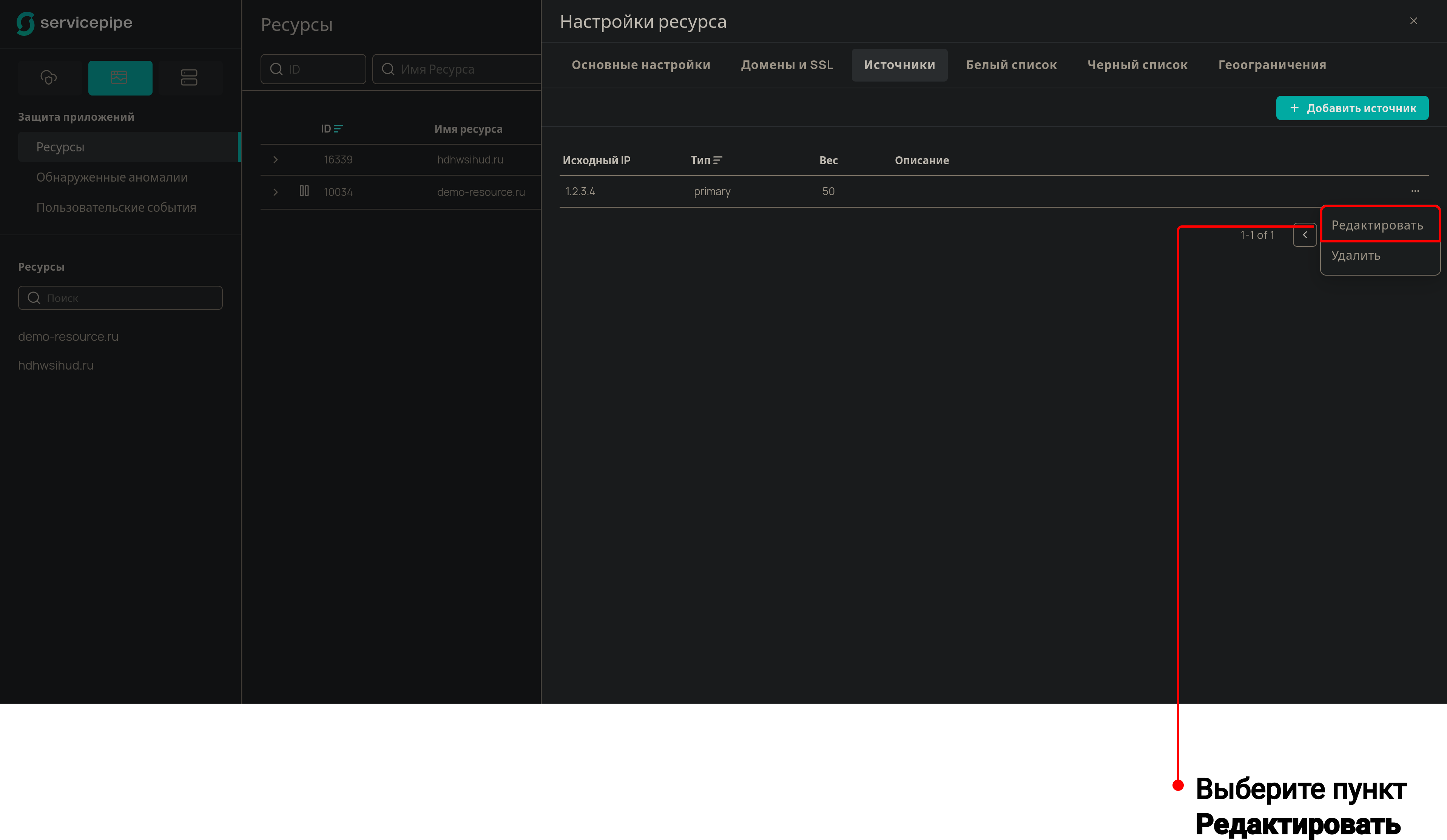
Task: Select demo-resource.ru in the sidebar list
Action: [68, 336]
